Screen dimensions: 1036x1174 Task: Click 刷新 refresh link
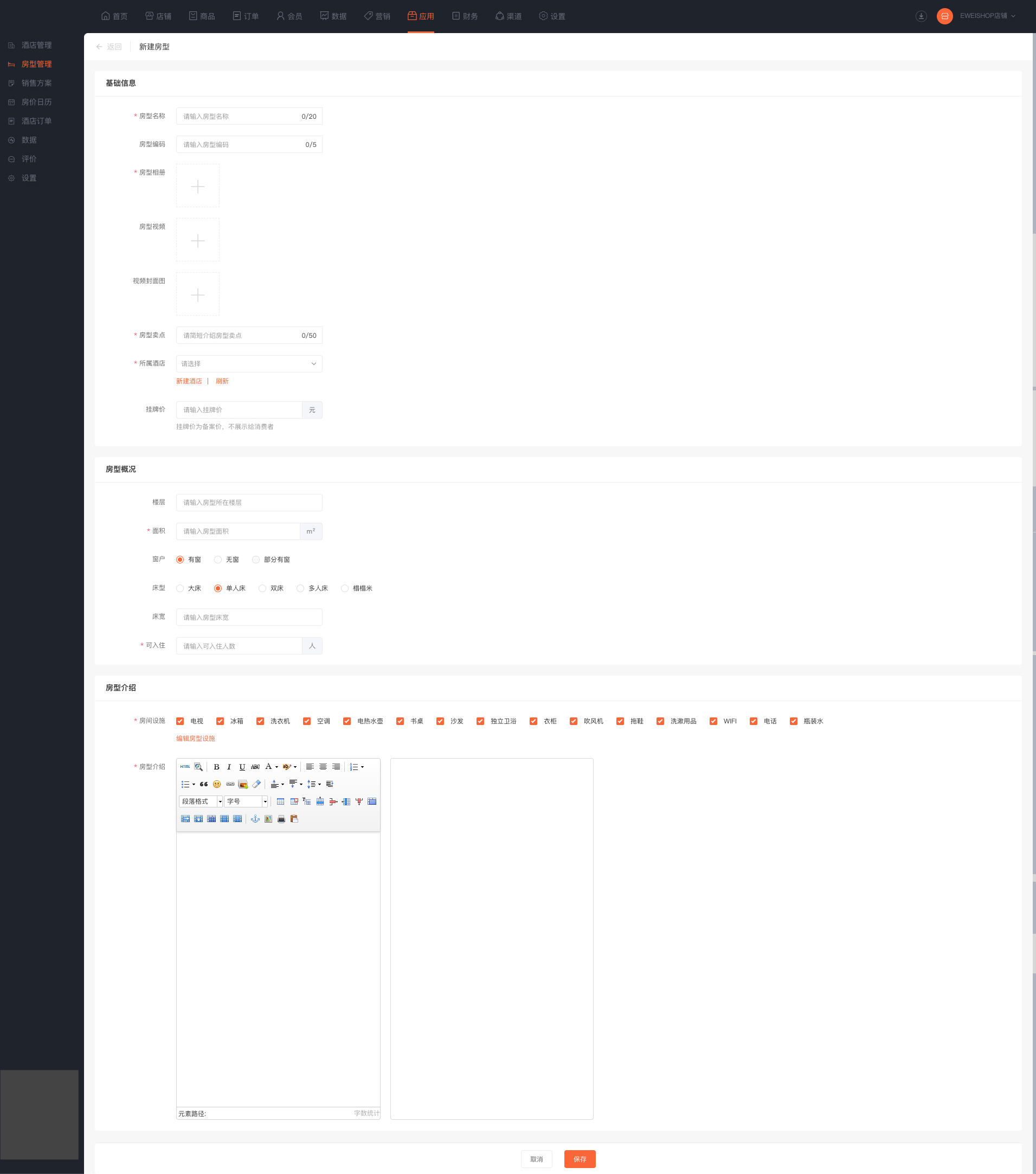pyautogui.click(x=222, y=381)
